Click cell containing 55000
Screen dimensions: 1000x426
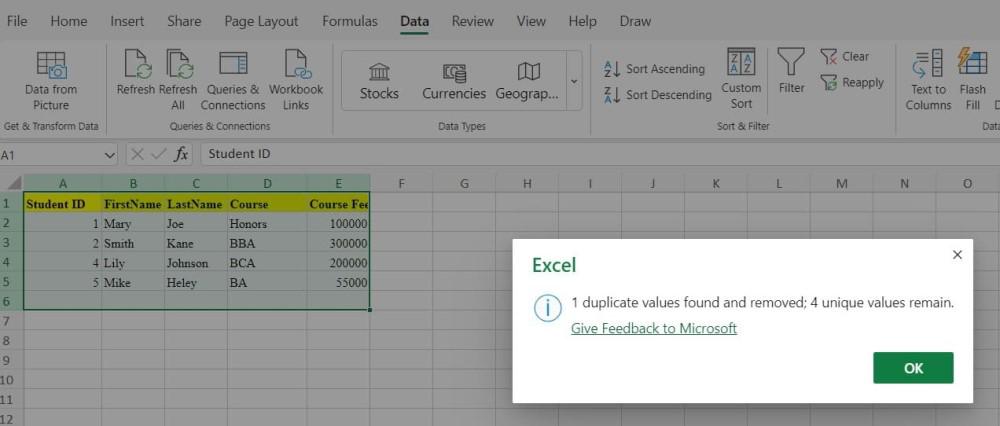coord(338,283)
